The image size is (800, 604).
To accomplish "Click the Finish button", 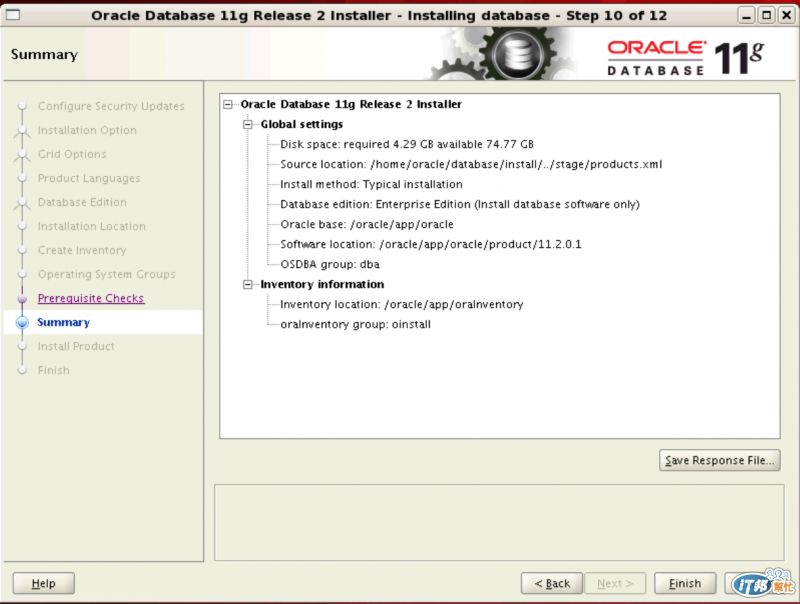I will point(685,583).
